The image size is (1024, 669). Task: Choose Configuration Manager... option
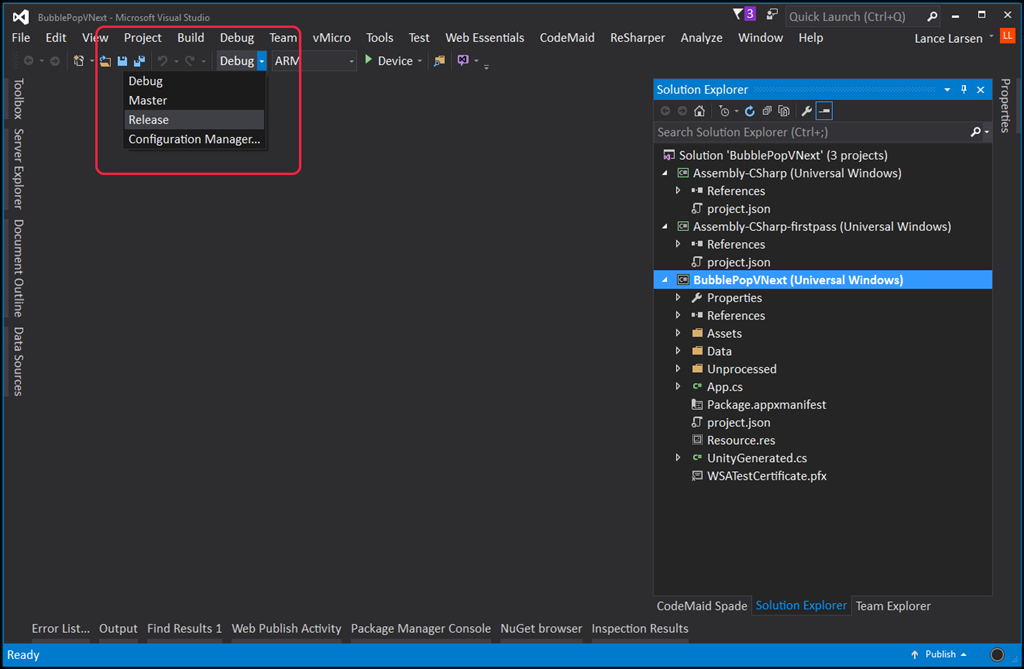click(194, 139)
